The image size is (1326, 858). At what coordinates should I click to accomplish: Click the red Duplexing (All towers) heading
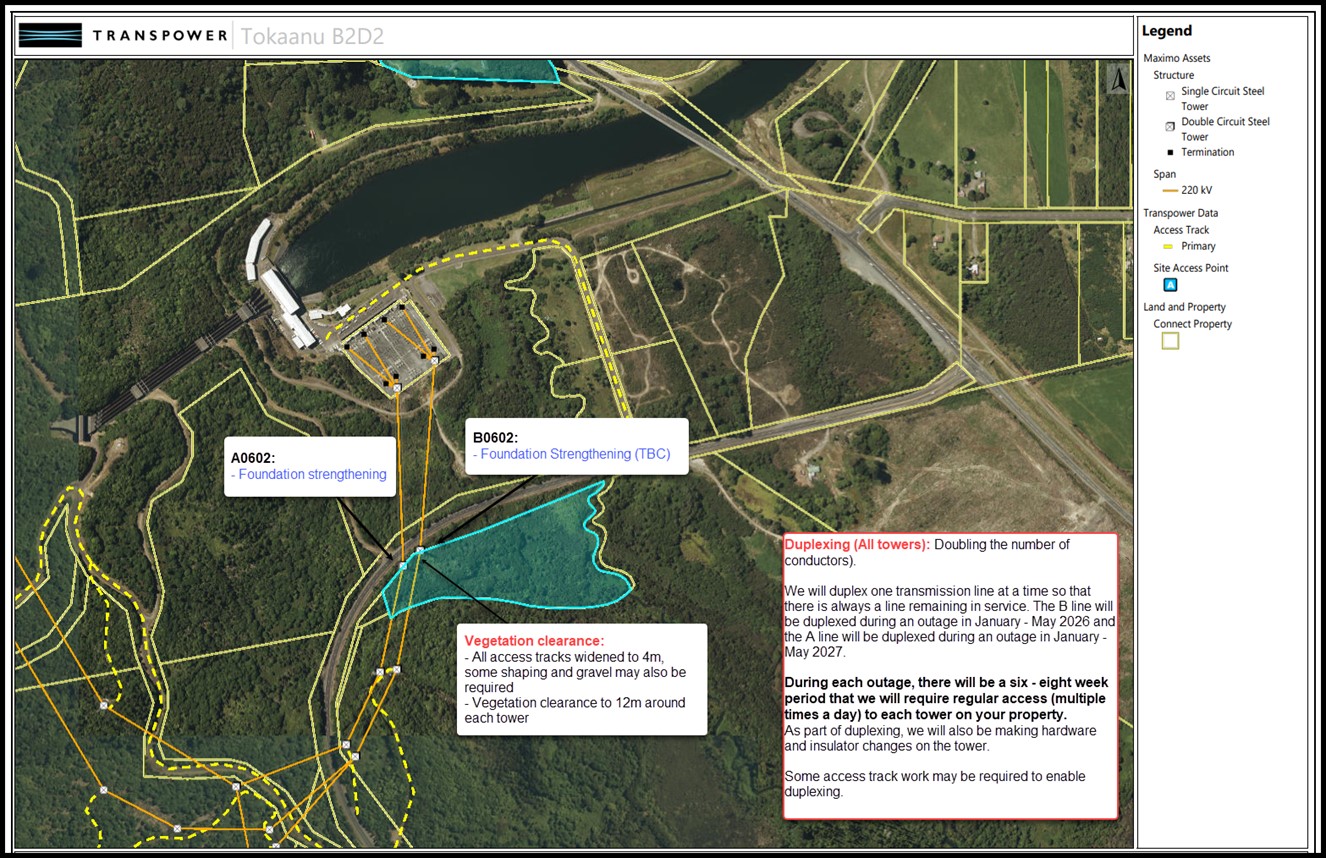tap(857, 544)
